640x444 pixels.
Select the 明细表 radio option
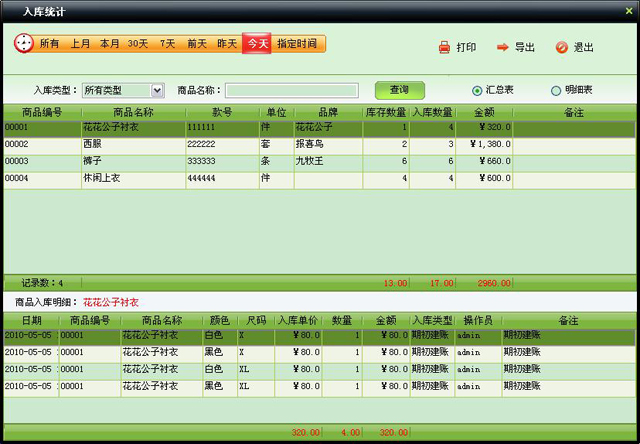coord(556,90)
